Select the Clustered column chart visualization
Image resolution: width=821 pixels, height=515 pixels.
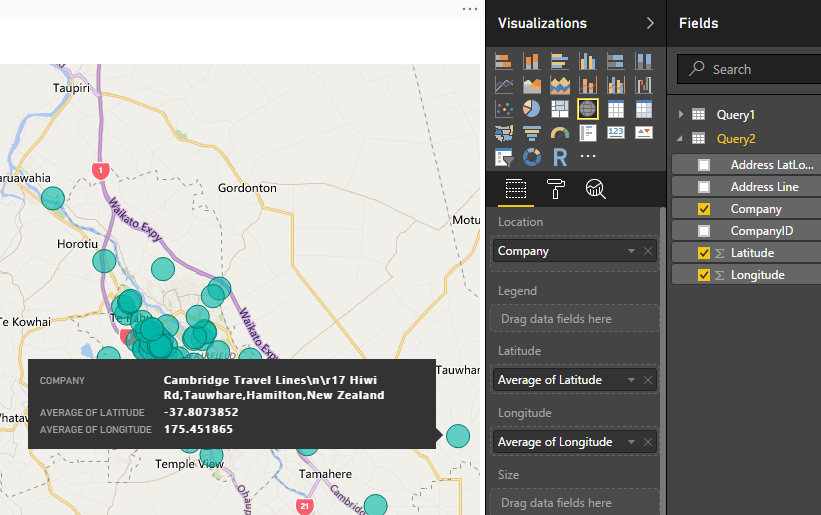click(587, 61)
